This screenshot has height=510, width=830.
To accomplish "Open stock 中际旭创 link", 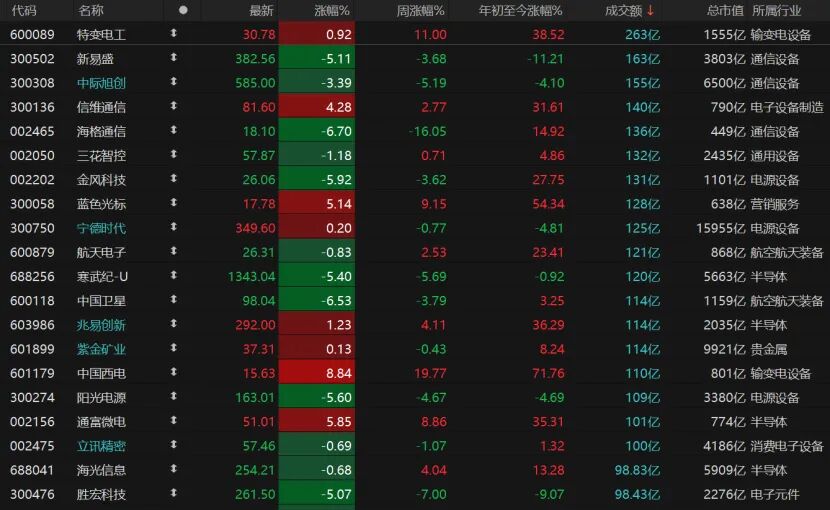I will (x=101, y=83).
